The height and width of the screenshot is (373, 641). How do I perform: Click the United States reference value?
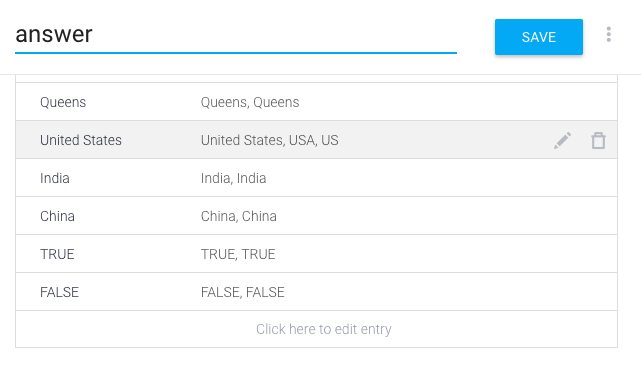coord(81,140)
